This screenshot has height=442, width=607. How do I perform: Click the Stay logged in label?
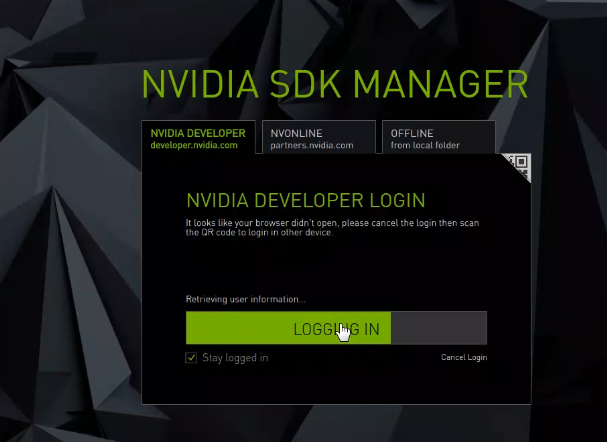click(x=235, y=358)
